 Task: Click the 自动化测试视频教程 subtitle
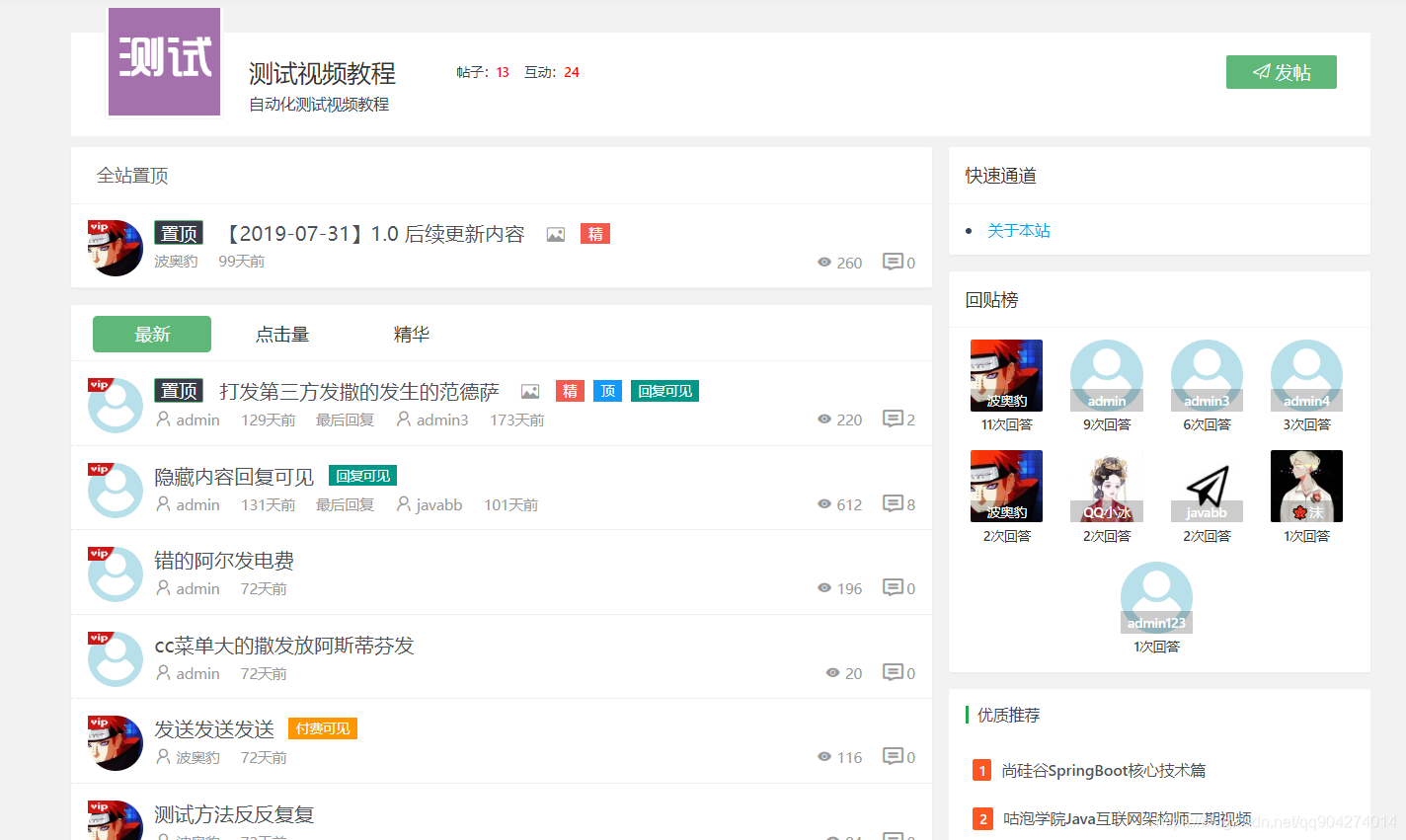coord(319,104)
